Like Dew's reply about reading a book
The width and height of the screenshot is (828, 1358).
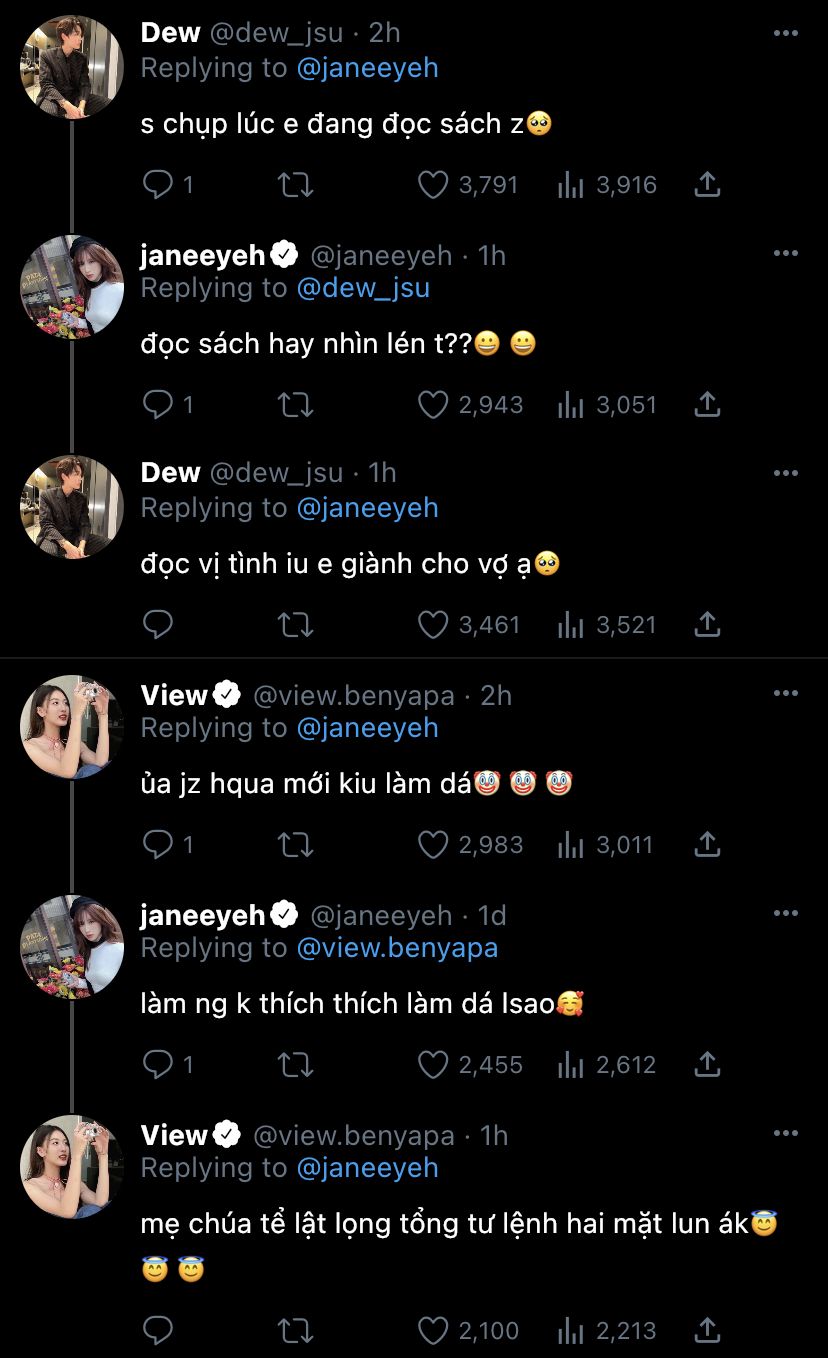(432, 185)
